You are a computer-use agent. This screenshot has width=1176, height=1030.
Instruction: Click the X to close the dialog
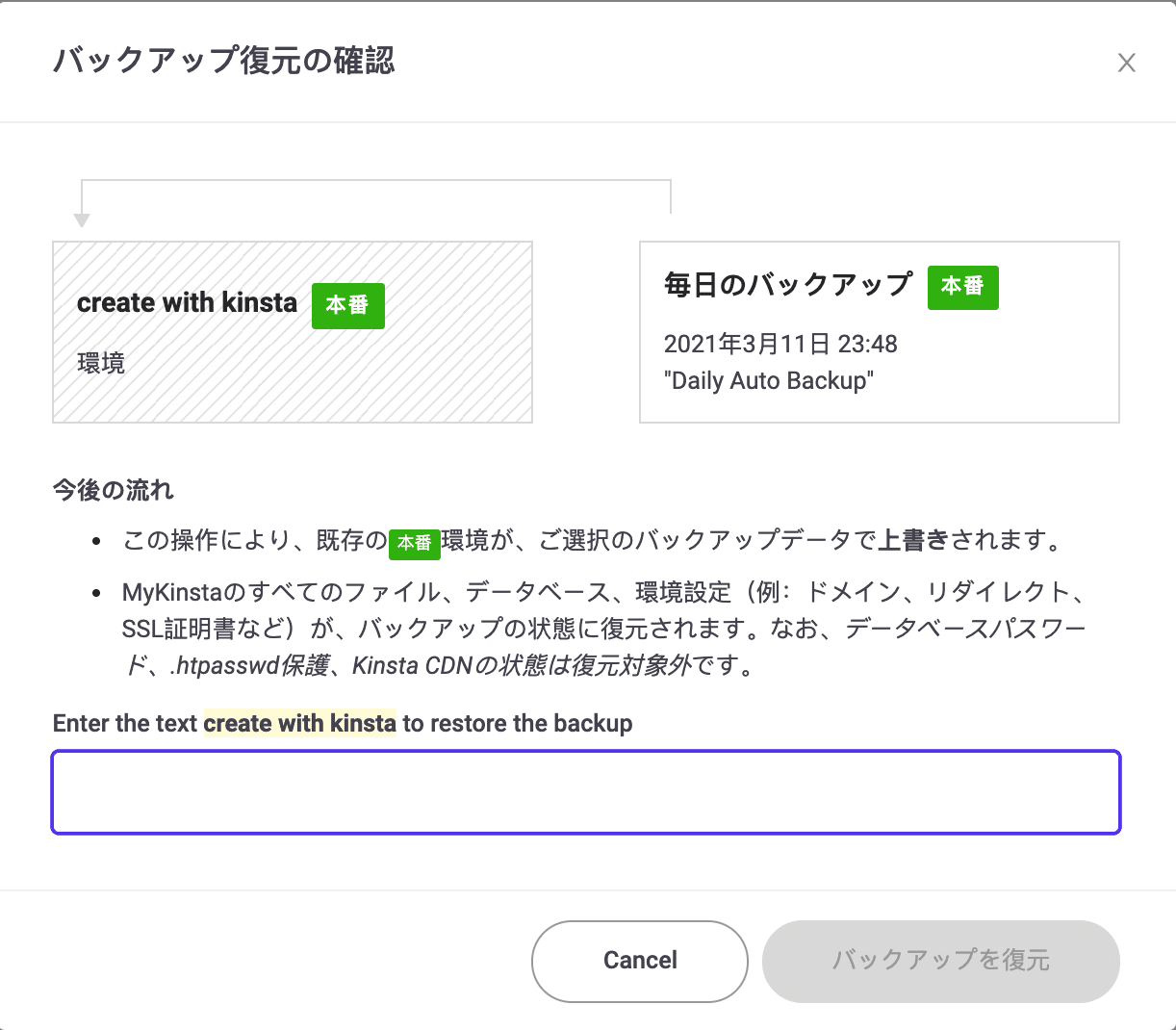1127,63
